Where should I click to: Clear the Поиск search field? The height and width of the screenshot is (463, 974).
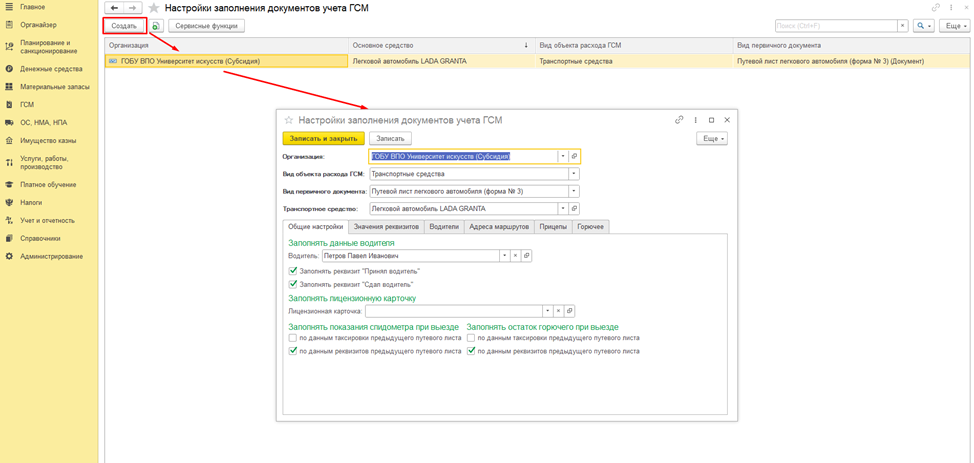point(903,25)
